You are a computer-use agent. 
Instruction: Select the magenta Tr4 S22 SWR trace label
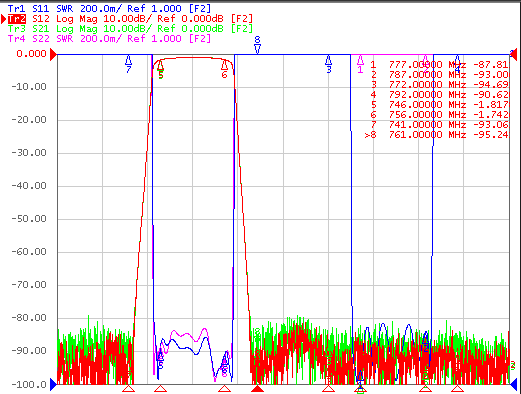(x=109, y=39)
